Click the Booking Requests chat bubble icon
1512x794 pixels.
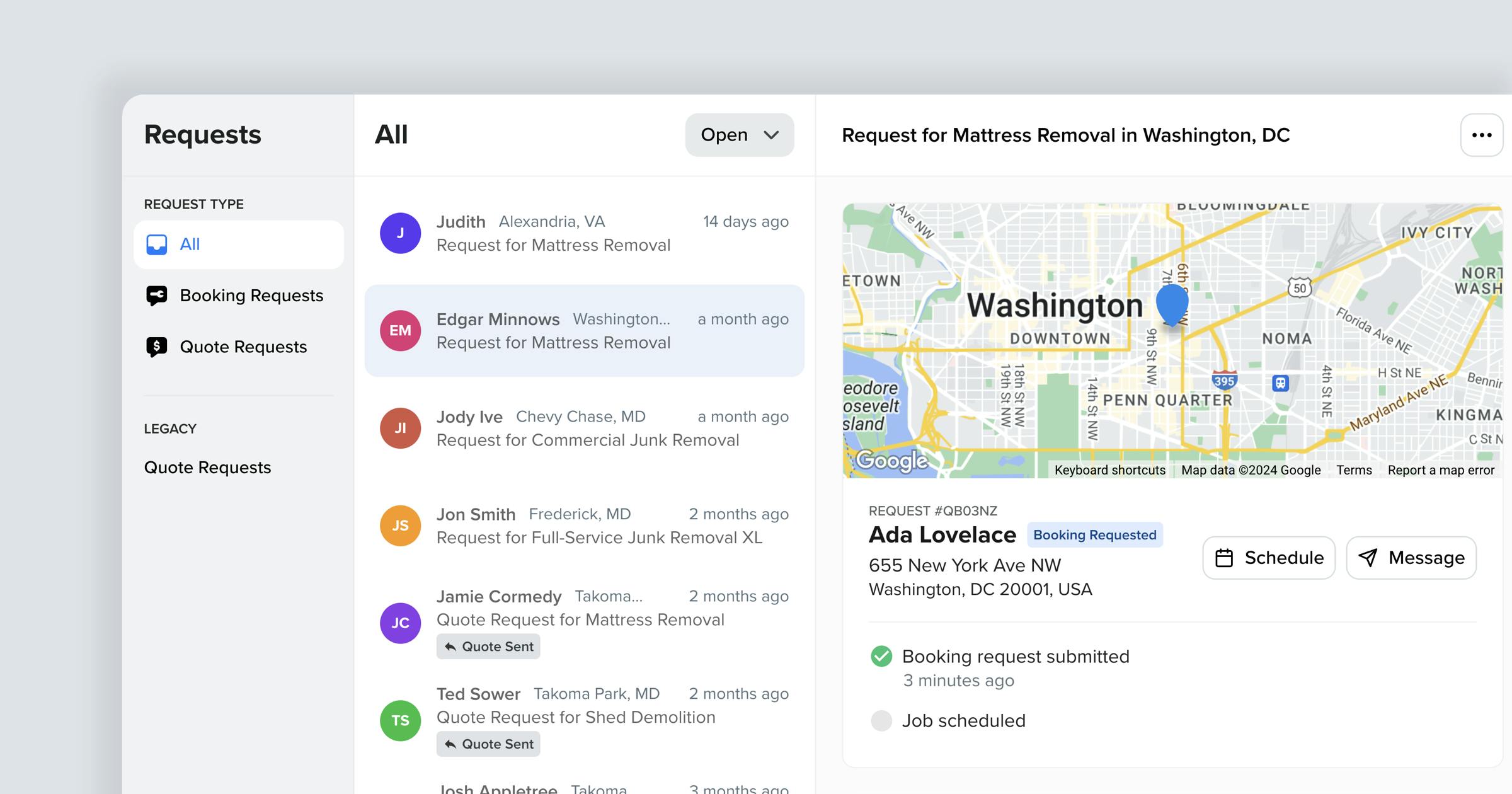pyautogui.click(x=156, y=296)
